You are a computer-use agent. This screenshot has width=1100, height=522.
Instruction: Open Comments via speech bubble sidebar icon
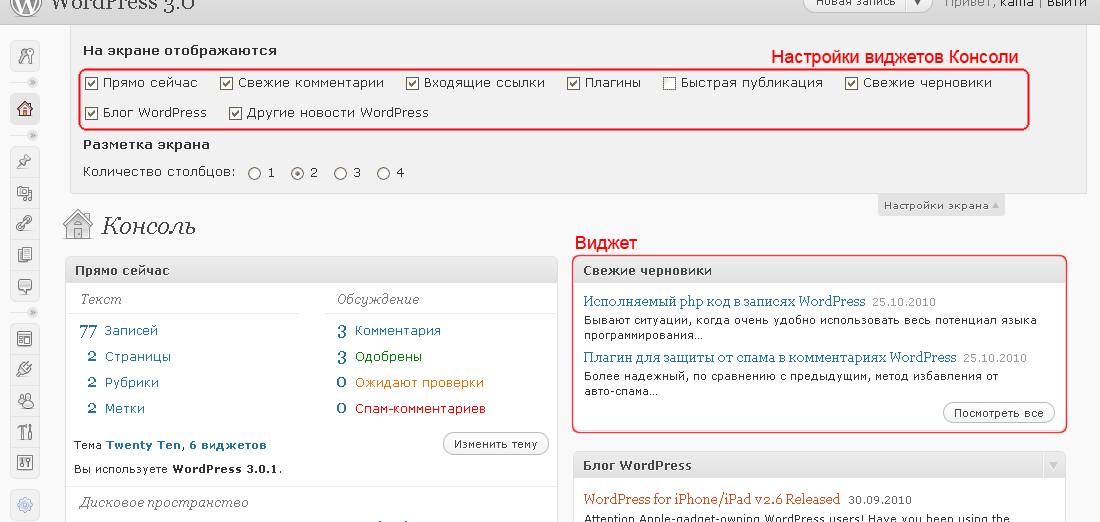tap(25, 286)
